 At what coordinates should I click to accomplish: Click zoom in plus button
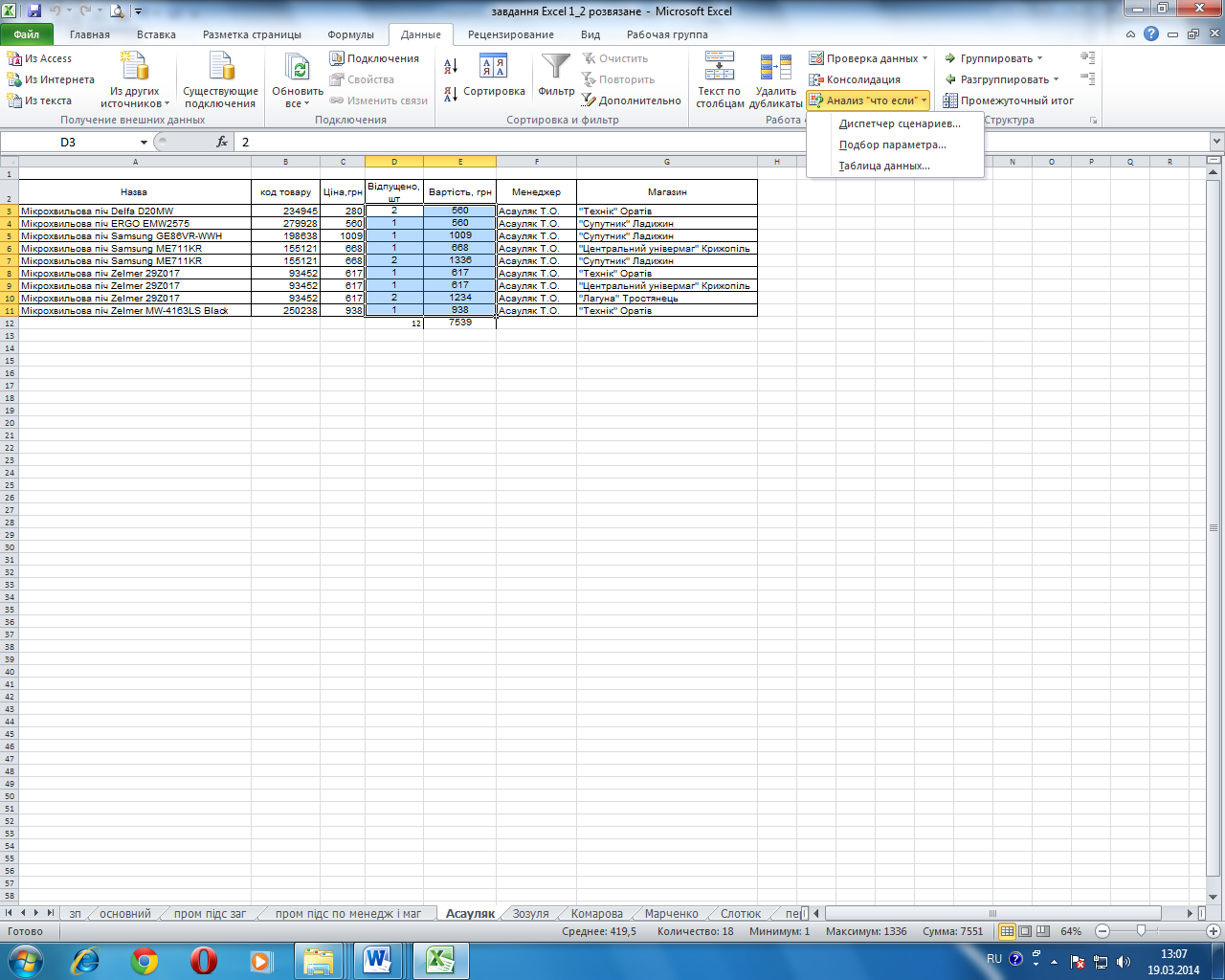coord(1214,931)
